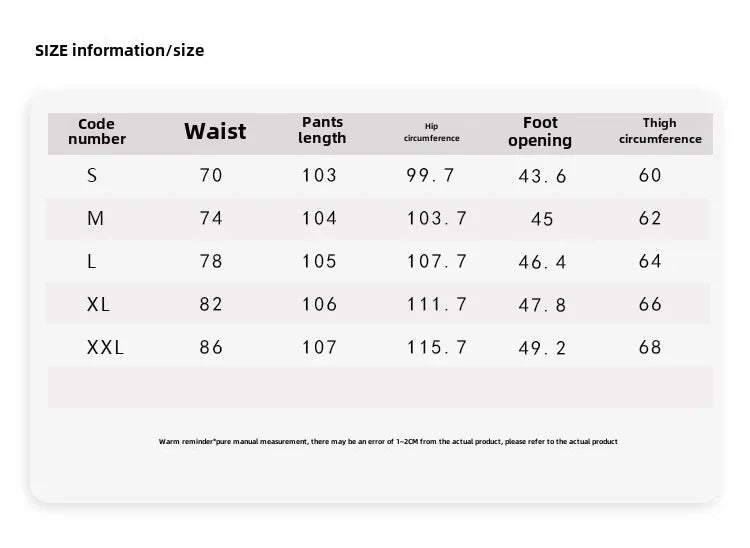The height and width of the screenshot is (548, 750).
Task: Select the size XXL row label
Action: pyautogui.click(x=105, y=348)
